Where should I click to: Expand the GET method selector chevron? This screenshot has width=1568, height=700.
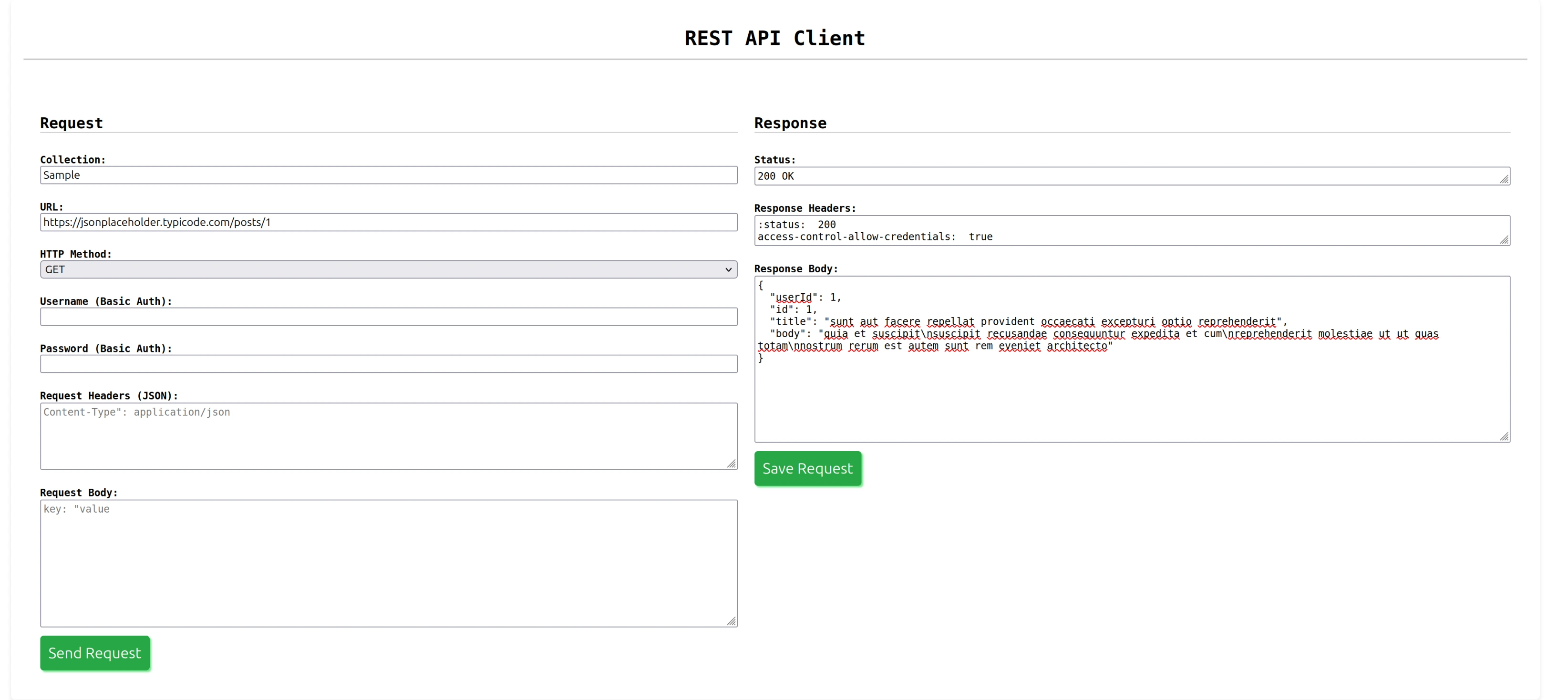click(728, 269)
